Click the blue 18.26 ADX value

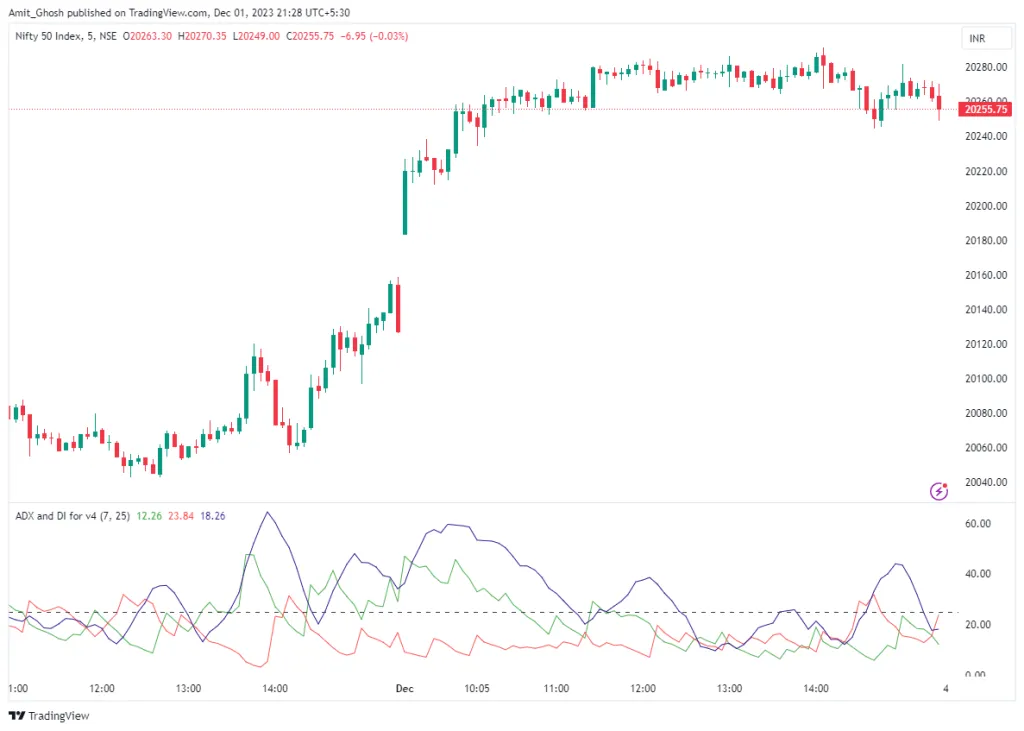[x=214, y=516]
